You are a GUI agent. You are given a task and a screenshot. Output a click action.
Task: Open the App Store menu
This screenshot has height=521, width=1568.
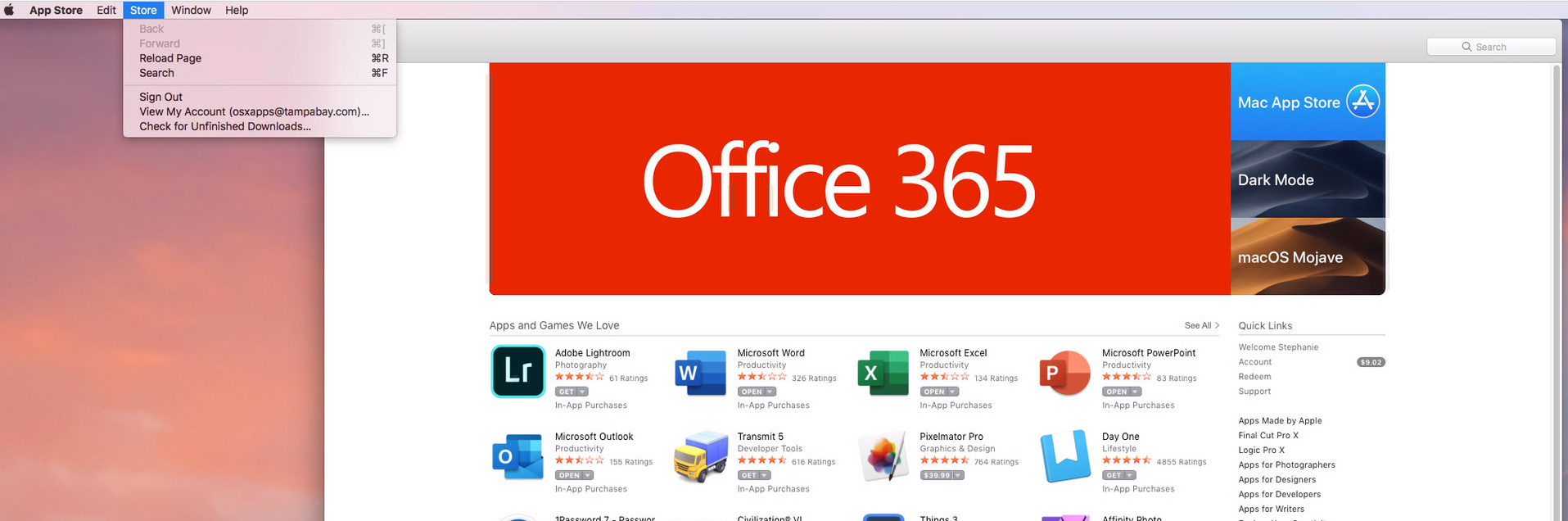click(x=56, y=10)
